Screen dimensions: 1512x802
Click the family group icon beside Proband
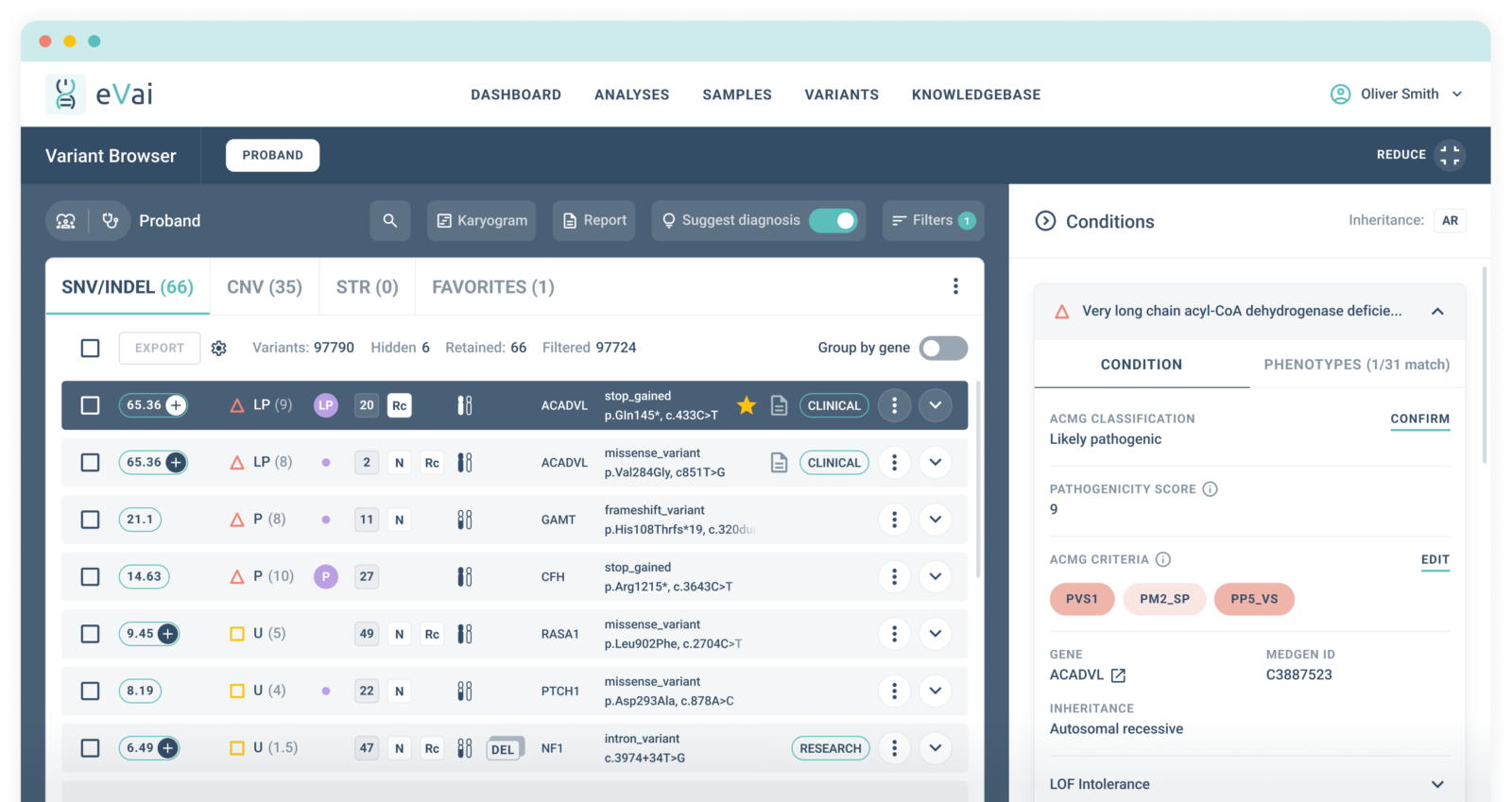tap(66, 221)
